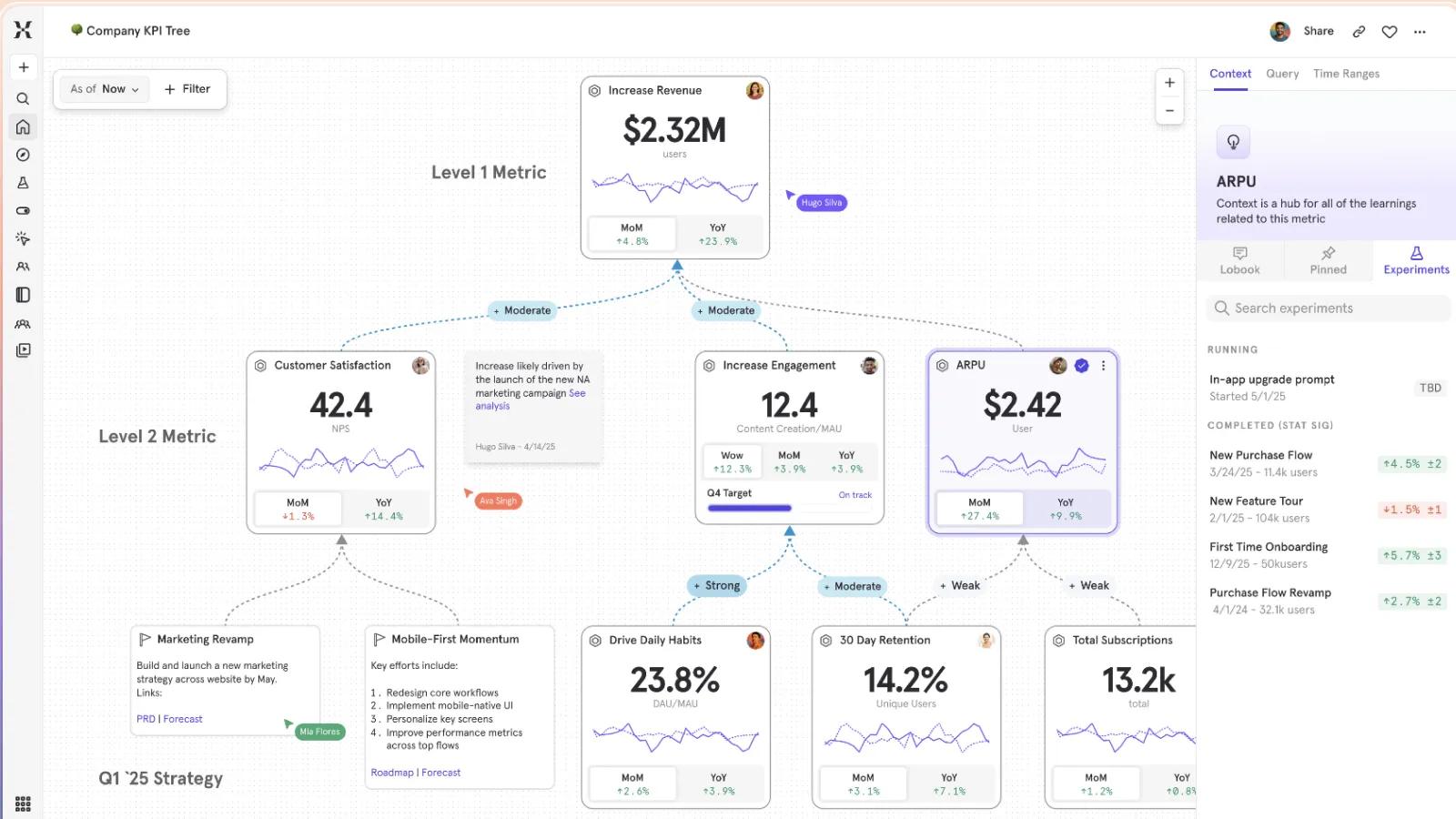This screenshot has width=1456, height=819.
Task: Click the Search experiments field
Action: [x=1329, y=308]
